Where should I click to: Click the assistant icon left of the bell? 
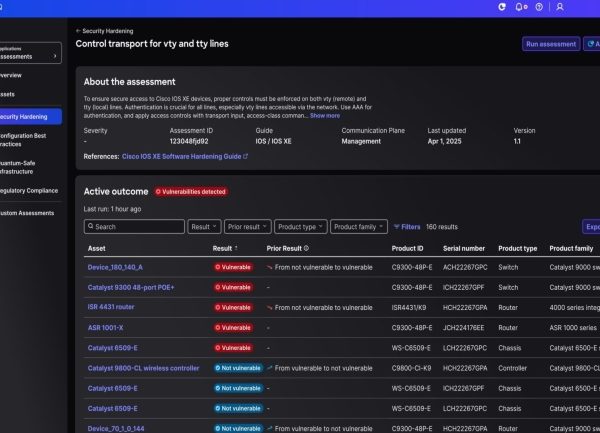502,7
